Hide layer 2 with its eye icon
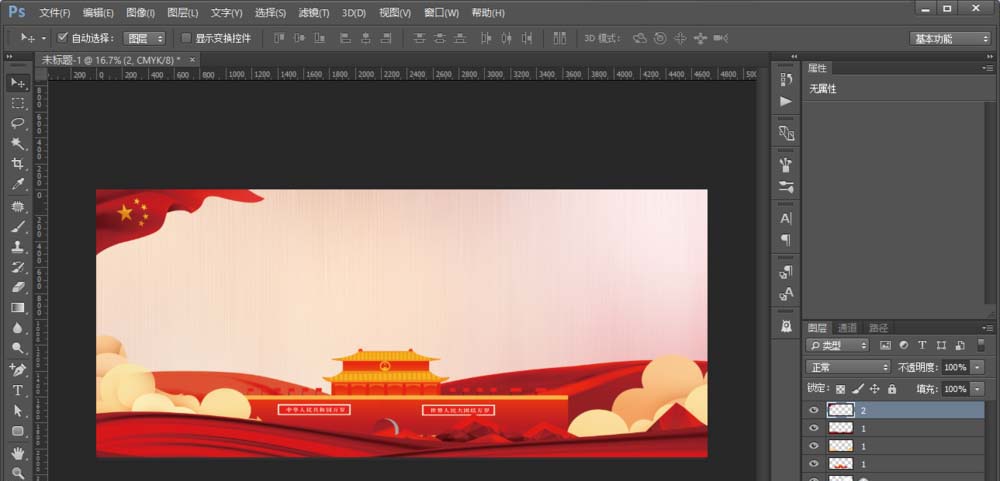1000x481 pixels. tap(813, 410)
